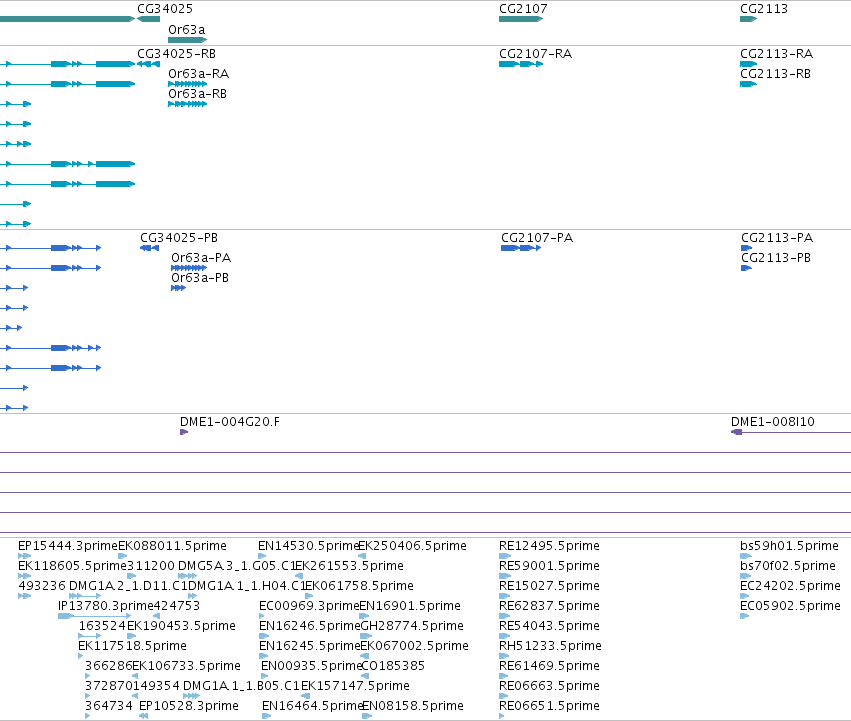Click the DME1-004G20.F feature label
The width and height of the screenshot is (851, 721).
click(x=230, y=422)
